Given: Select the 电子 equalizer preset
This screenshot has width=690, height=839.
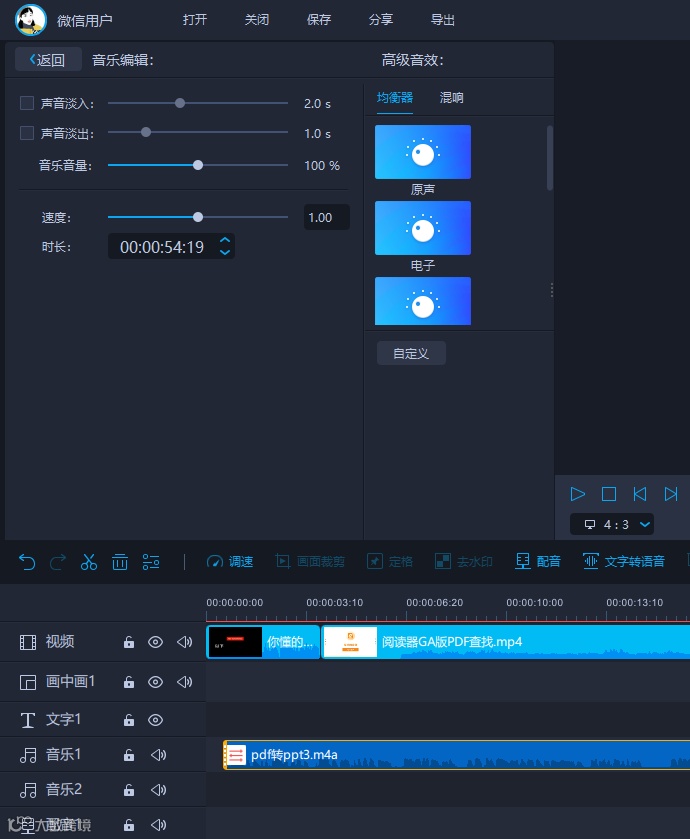Looking at the screenshot, I should pyautogui.click(x=423, y=228).
